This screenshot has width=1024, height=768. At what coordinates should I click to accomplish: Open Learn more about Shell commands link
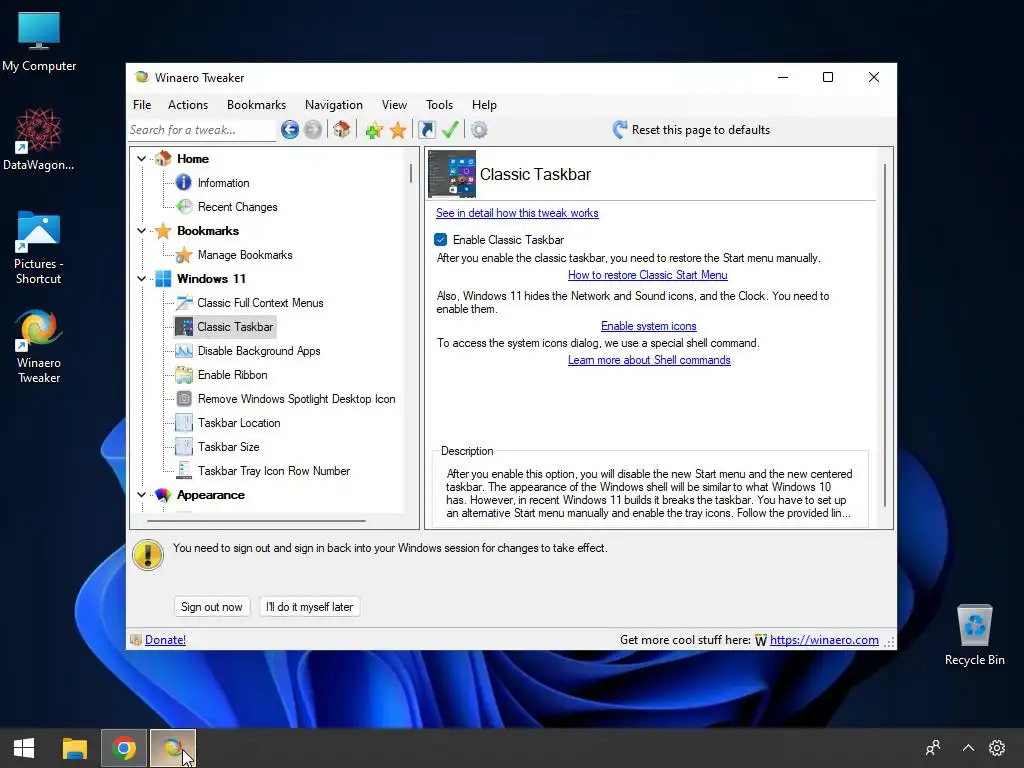click(x=649, y=360)
